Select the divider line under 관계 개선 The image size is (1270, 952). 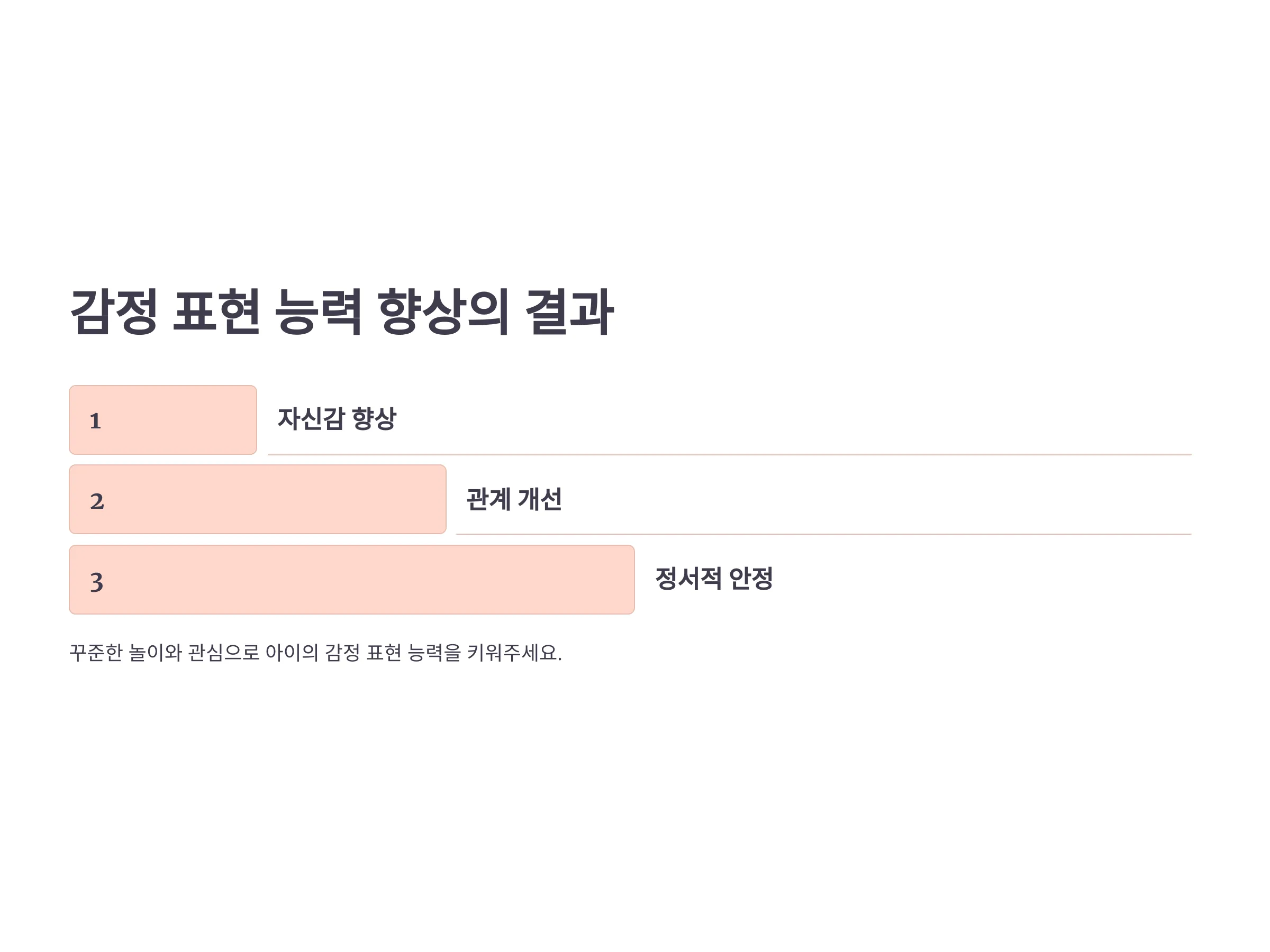(x=824, y=534)
